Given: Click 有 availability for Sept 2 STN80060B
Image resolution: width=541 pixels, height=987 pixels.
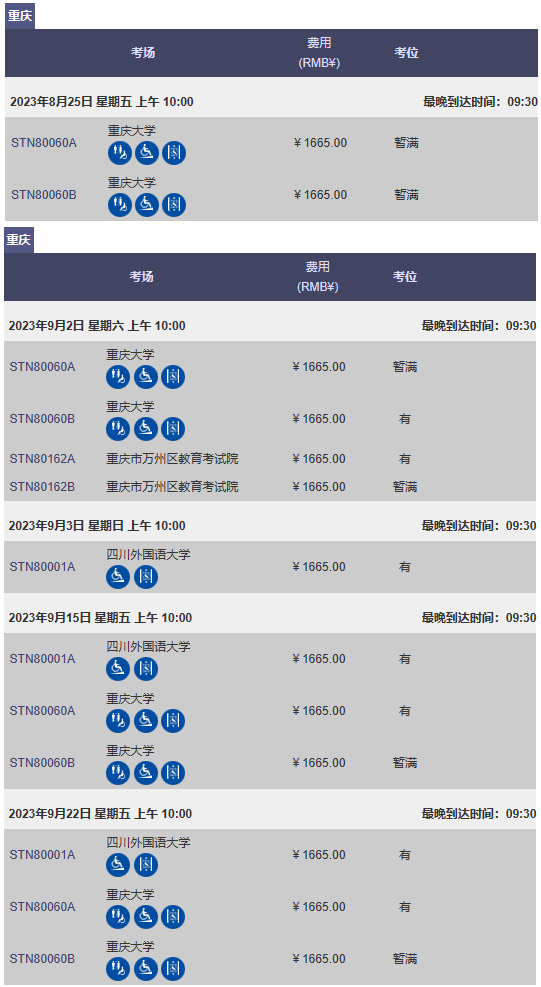Looking at the screenshot, I should [405, 419].
